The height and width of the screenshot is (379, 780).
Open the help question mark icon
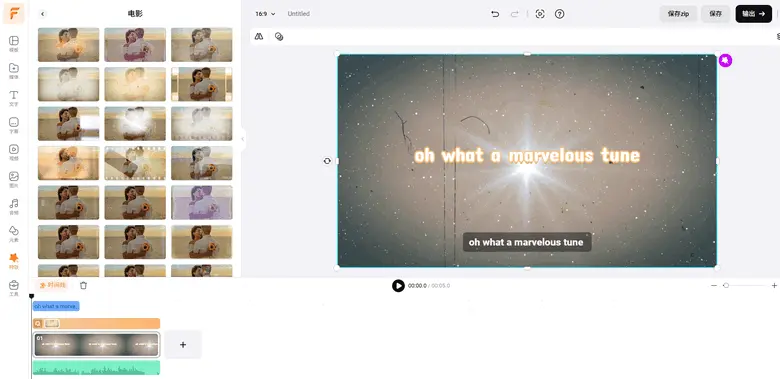click(560, 14)
